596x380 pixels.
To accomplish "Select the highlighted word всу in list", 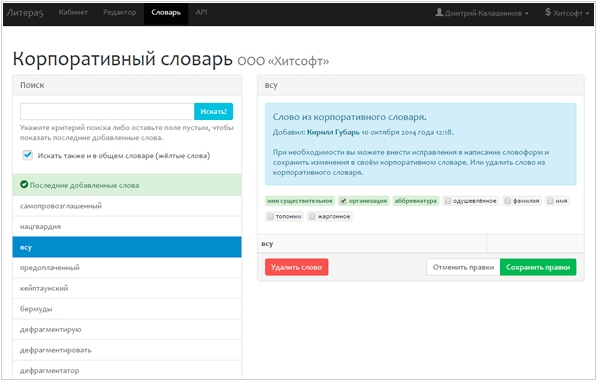I will [127, 247].
